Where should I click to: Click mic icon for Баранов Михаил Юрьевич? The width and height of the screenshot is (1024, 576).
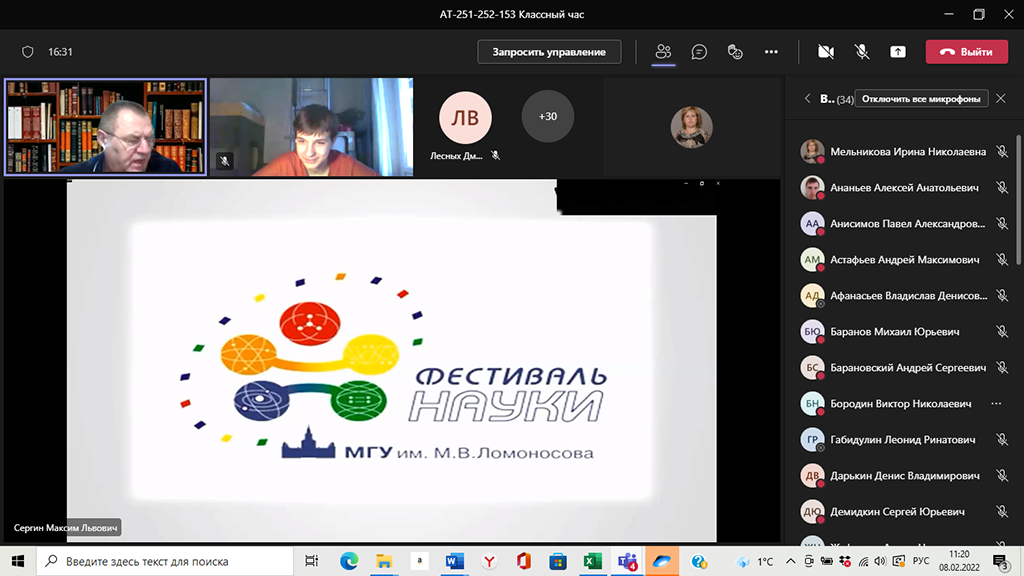coord(1002,332)
